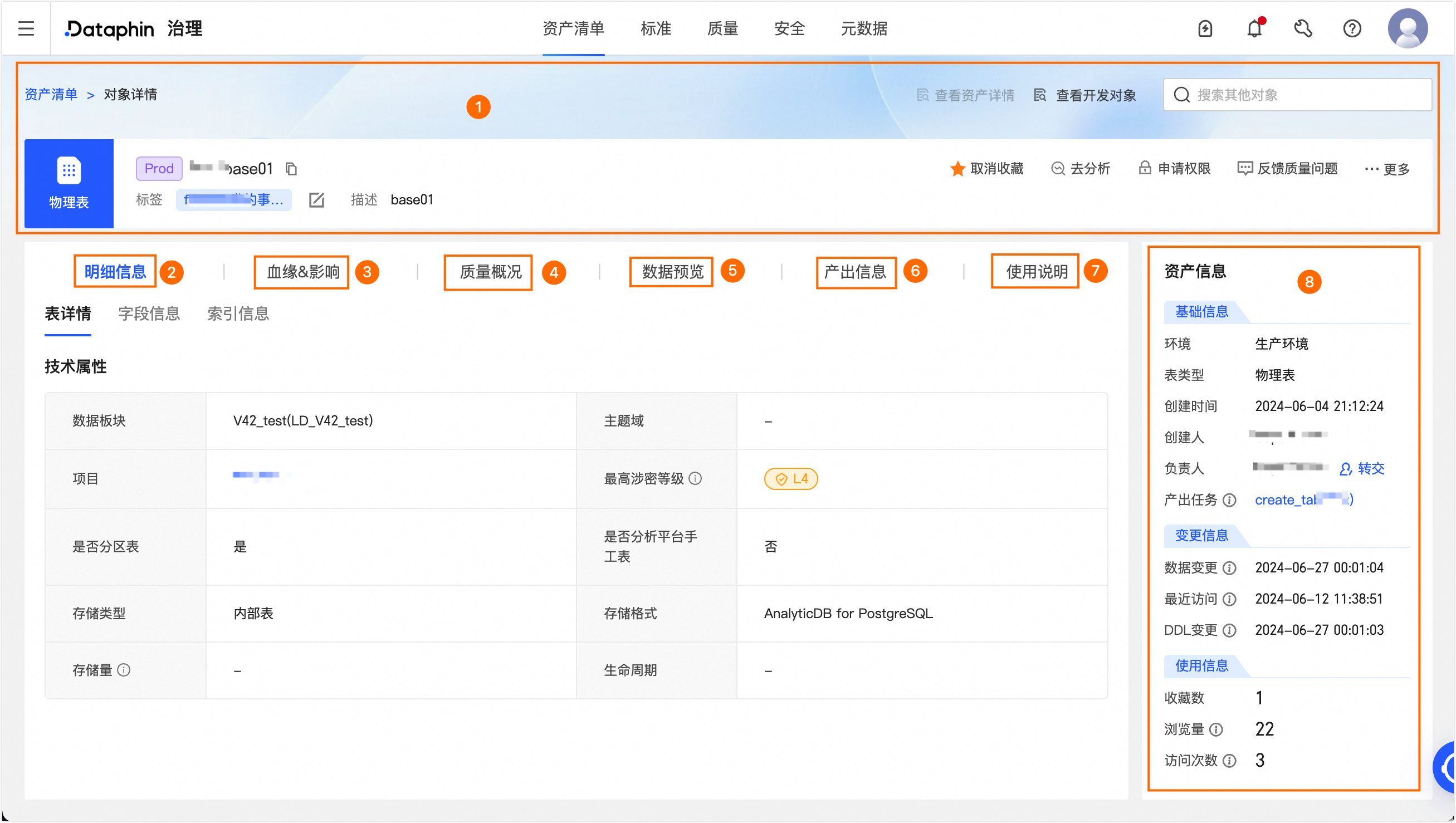Click 申请权限 button
Viewport: 1456px width, 823px height.
1174,169
